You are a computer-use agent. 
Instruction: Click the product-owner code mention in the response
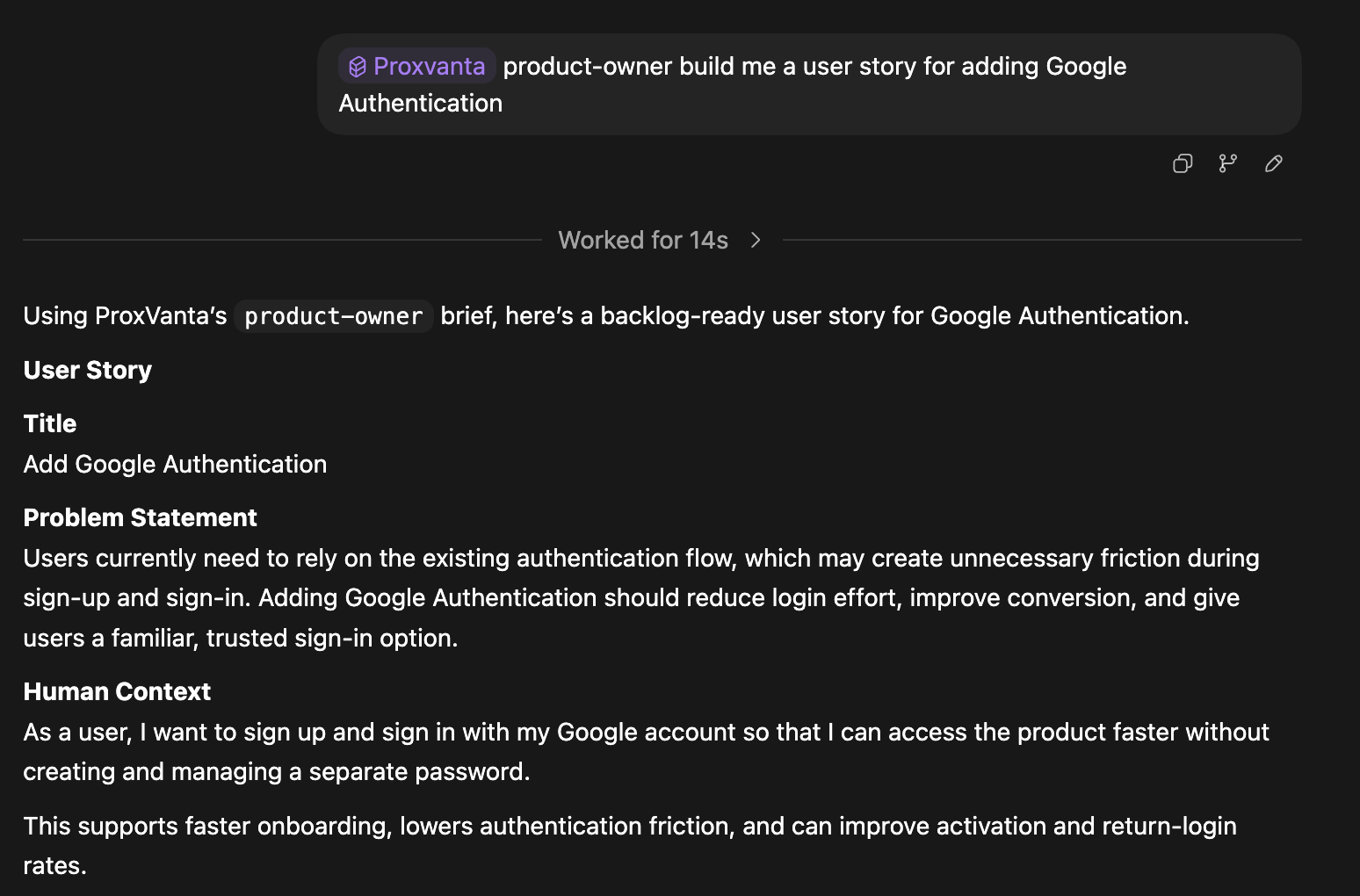[x=332, y=316]
